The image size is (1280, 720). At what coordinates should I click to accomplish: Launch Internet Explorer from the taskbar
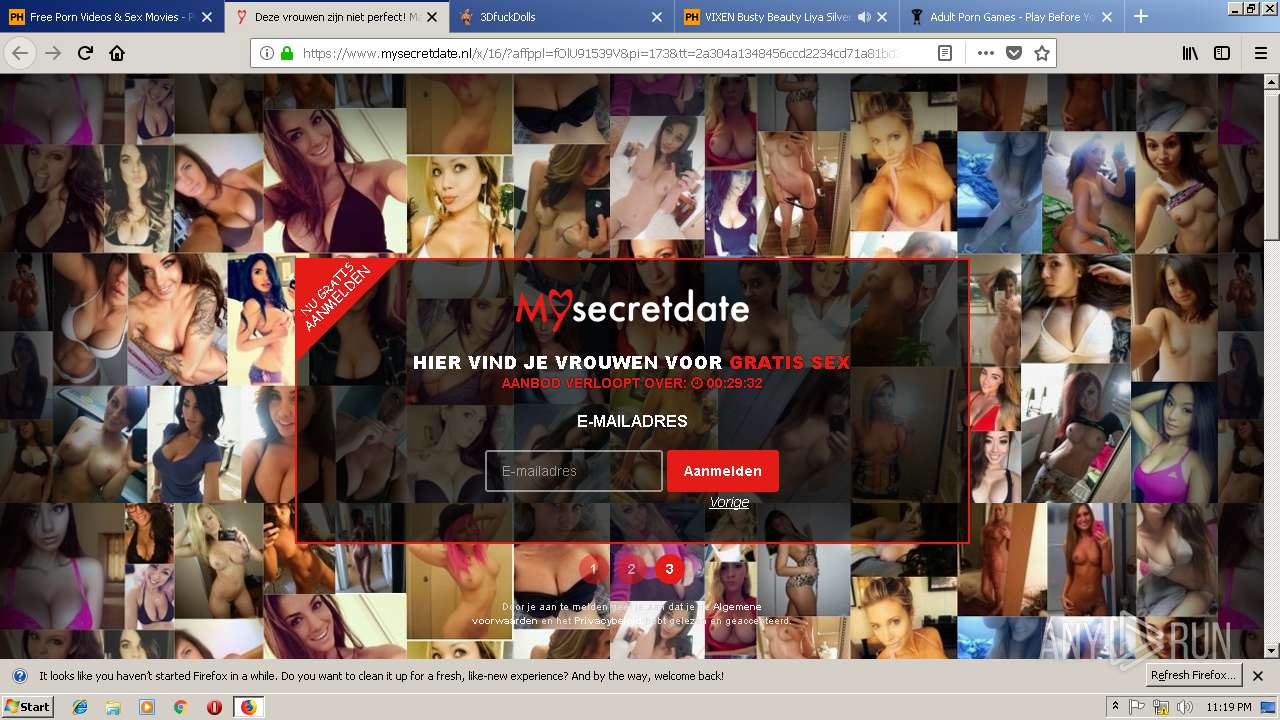[80, 707]
